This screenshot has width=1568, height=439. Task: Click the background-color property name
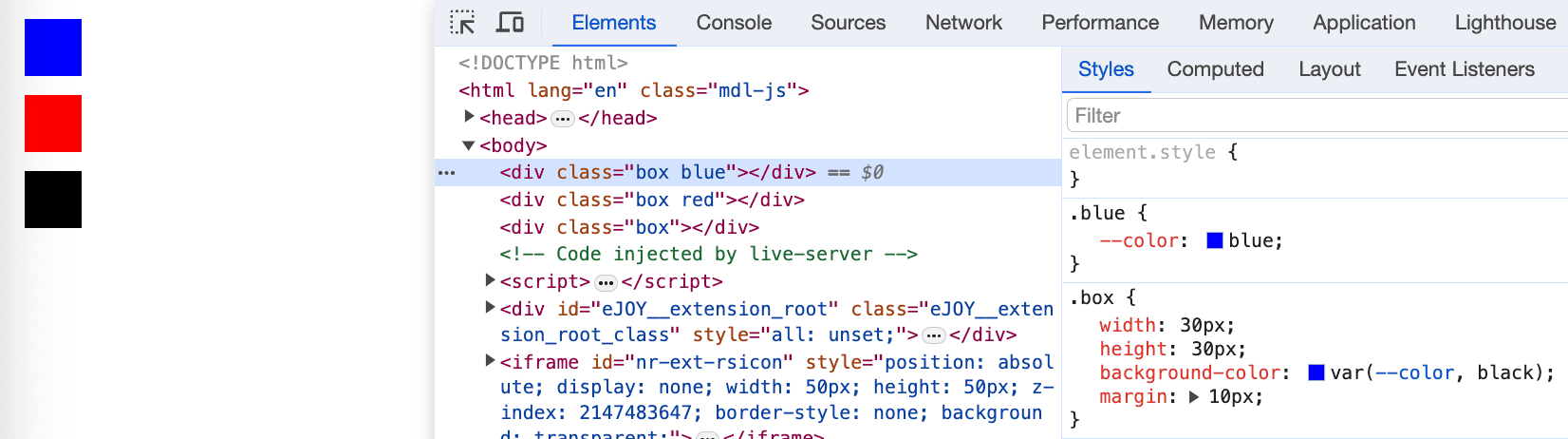[x=1190, y=372]
